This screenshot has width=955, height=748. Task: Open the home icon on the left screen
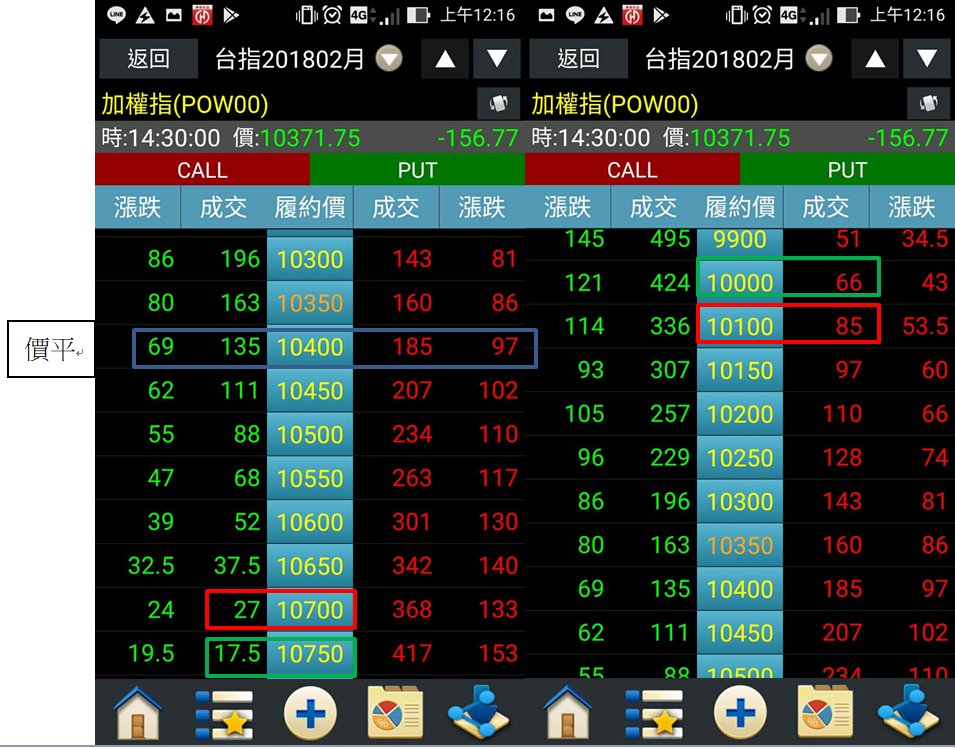[x=138, y=712]
